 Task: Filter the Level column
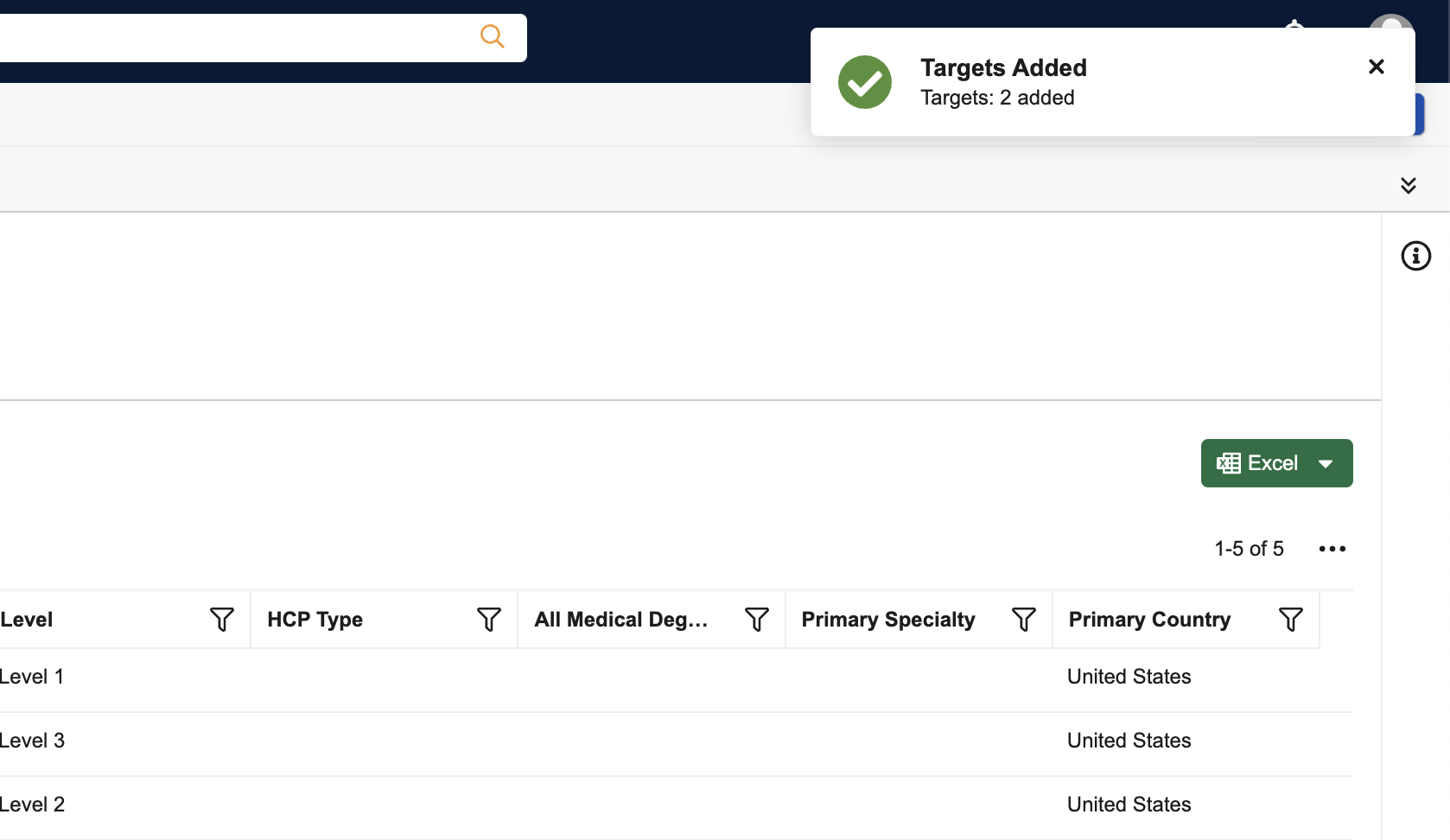point(221,620)
